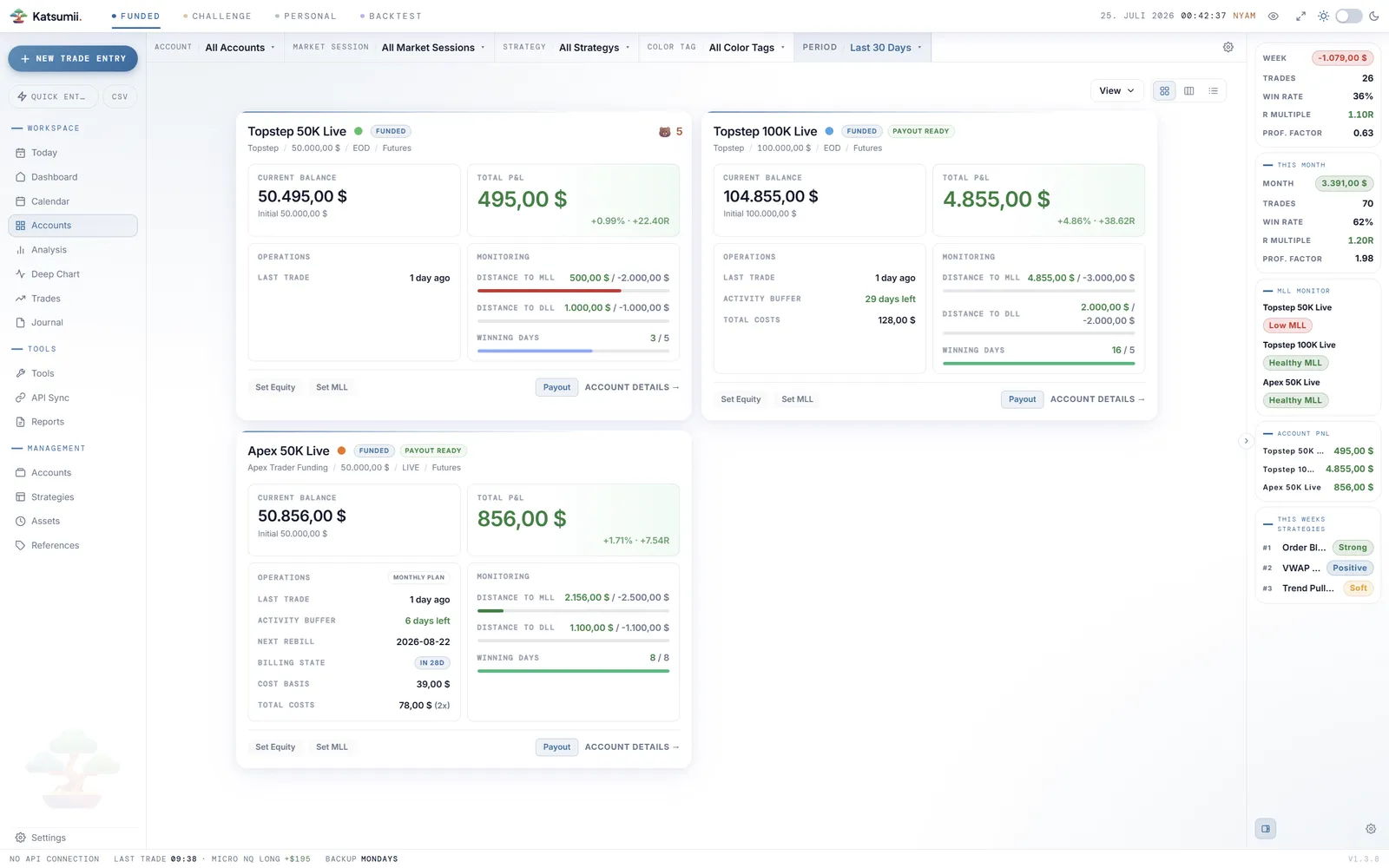
Task: Toggle the light/dark theme switch
Action: (x=1349, y=16)
